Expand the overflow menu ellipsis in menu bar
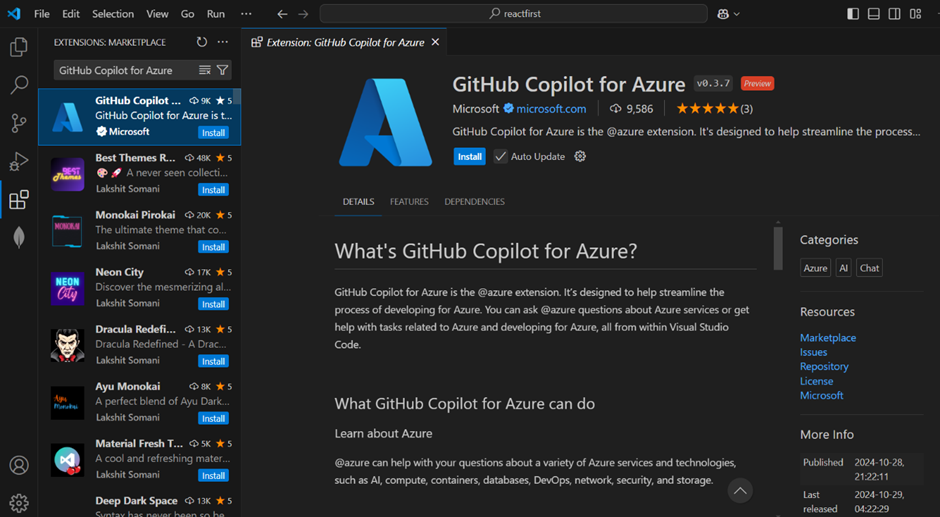This screenshot has width=940, height=517. [x=246, y=14]
